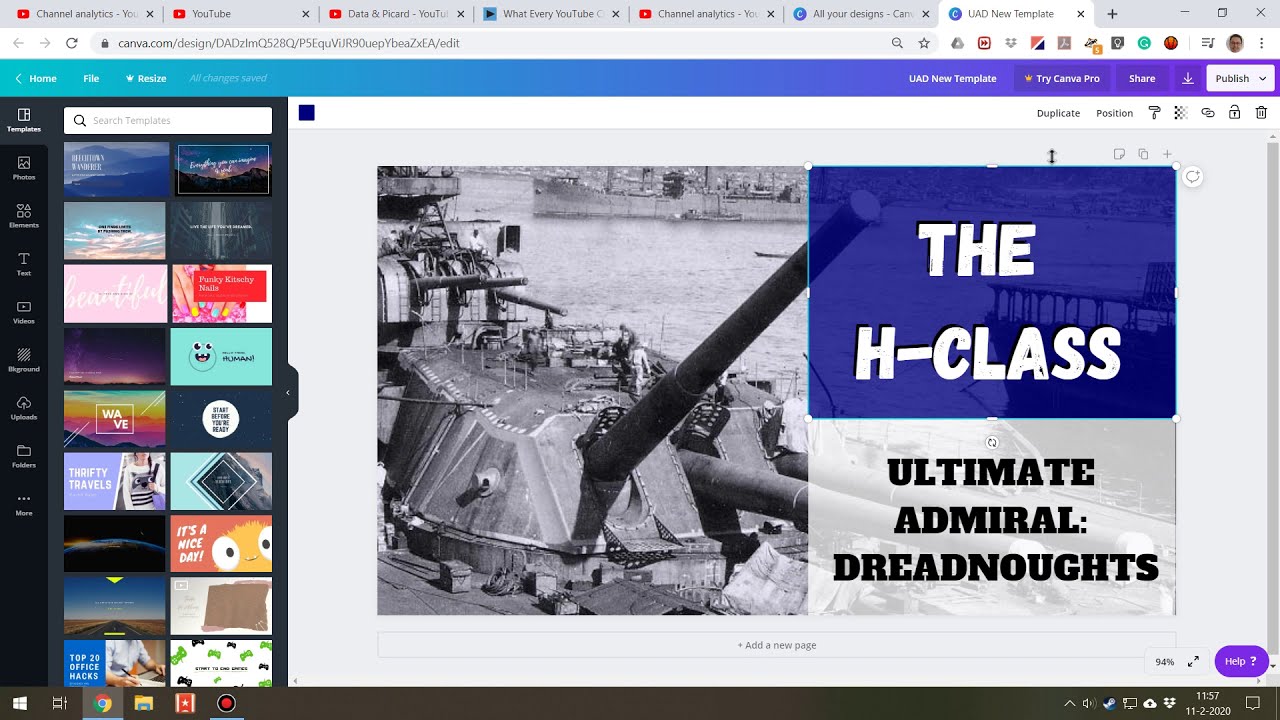Open the Uploads panel
The image size is (1280, 720).
click(24, 408)
